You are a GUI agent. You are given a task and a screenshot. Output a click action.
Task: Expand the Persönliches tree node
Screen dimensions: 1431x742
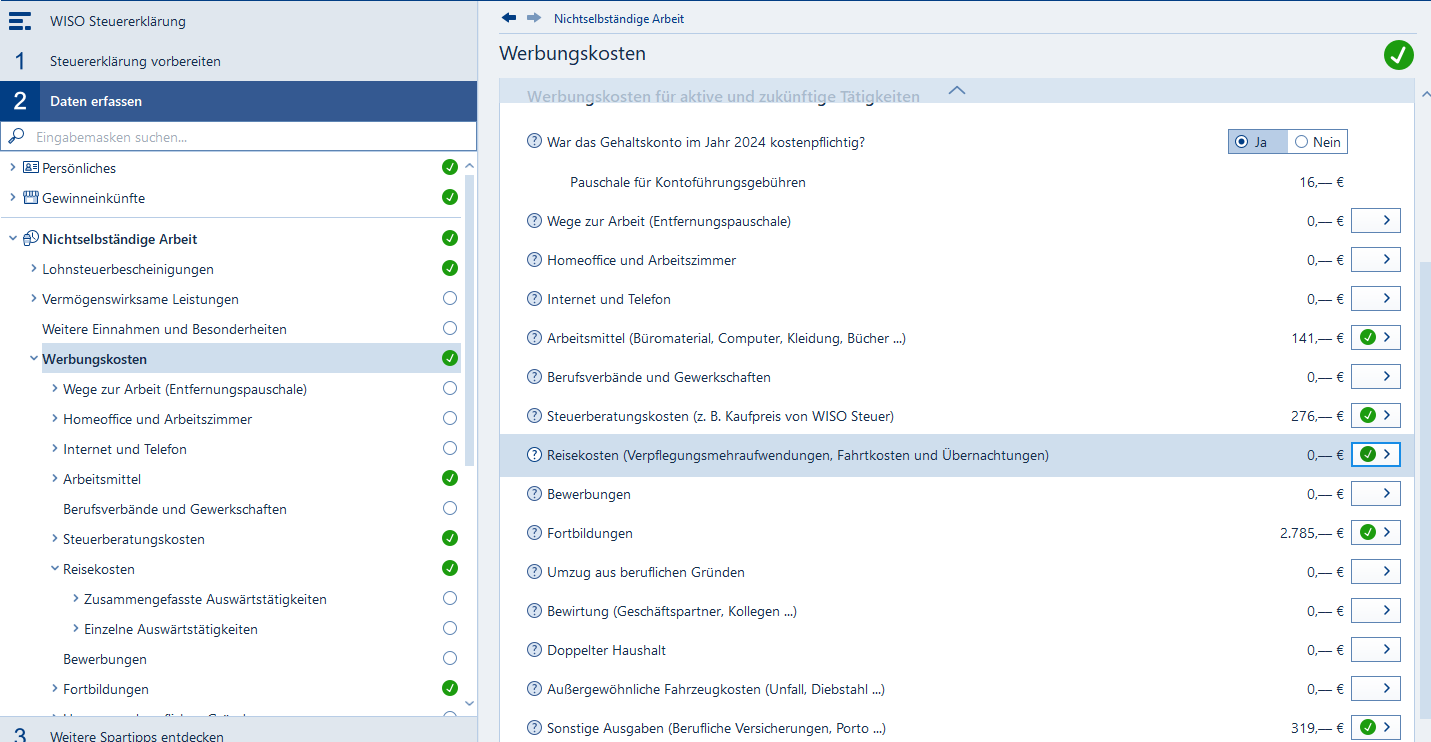13,168
